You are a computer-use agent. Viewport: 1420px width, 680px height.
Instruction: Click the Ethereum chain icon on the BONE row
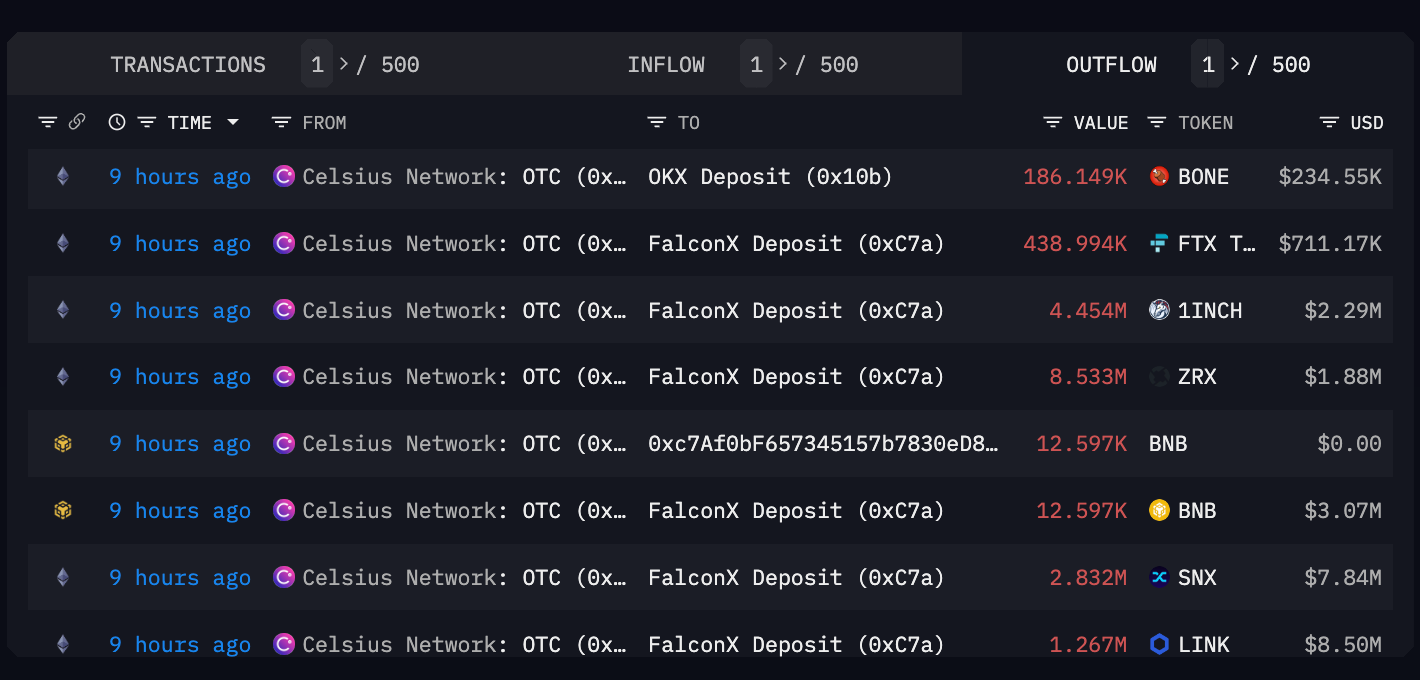[x=62, y=177]
